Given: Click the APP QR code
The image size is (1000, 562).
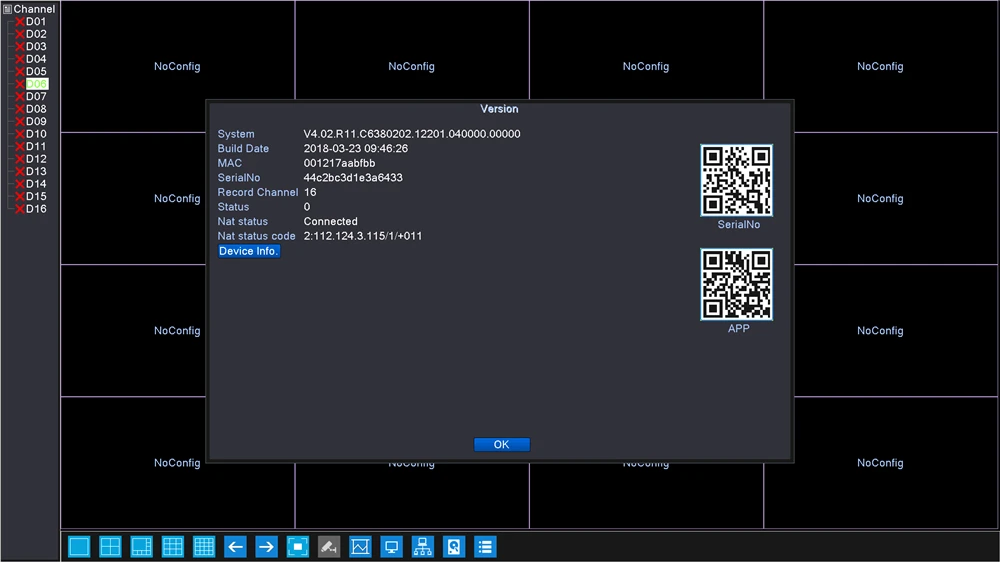Looking at the screenshot, I should click(737, 285).
